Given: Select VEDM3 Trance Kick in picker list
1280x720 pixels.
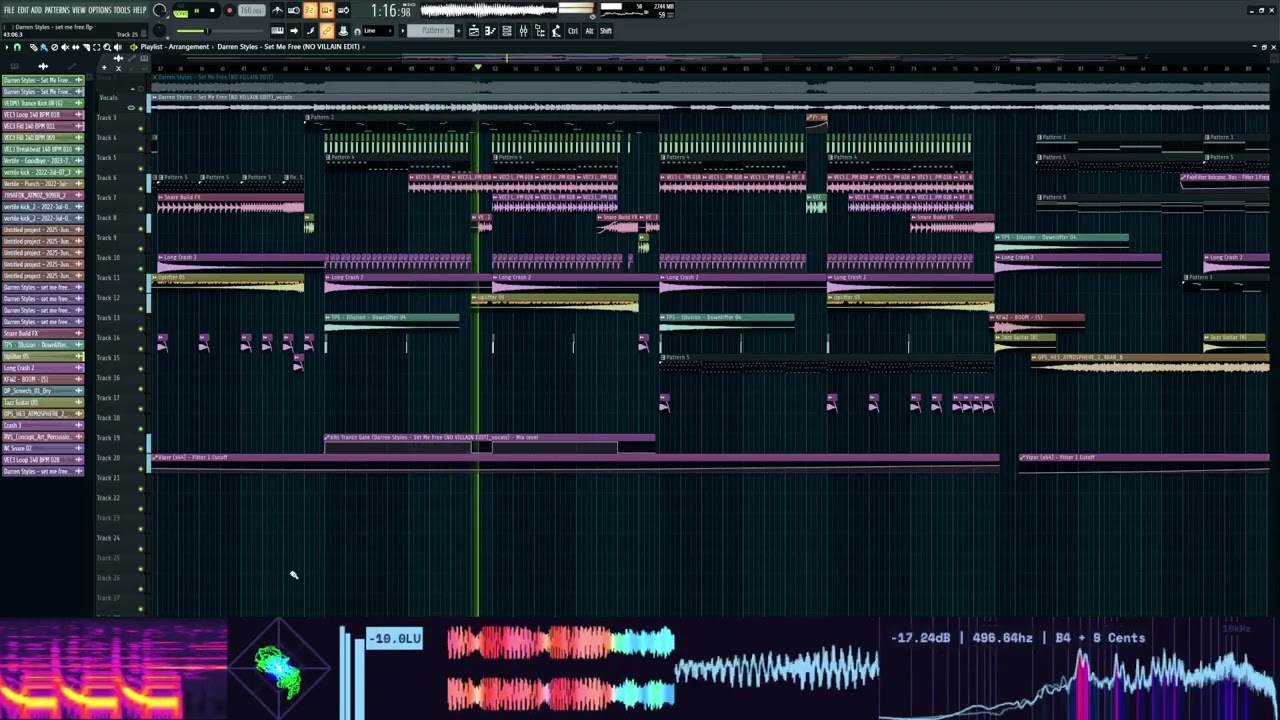Looking at the screenshot, I should [43, 103].
